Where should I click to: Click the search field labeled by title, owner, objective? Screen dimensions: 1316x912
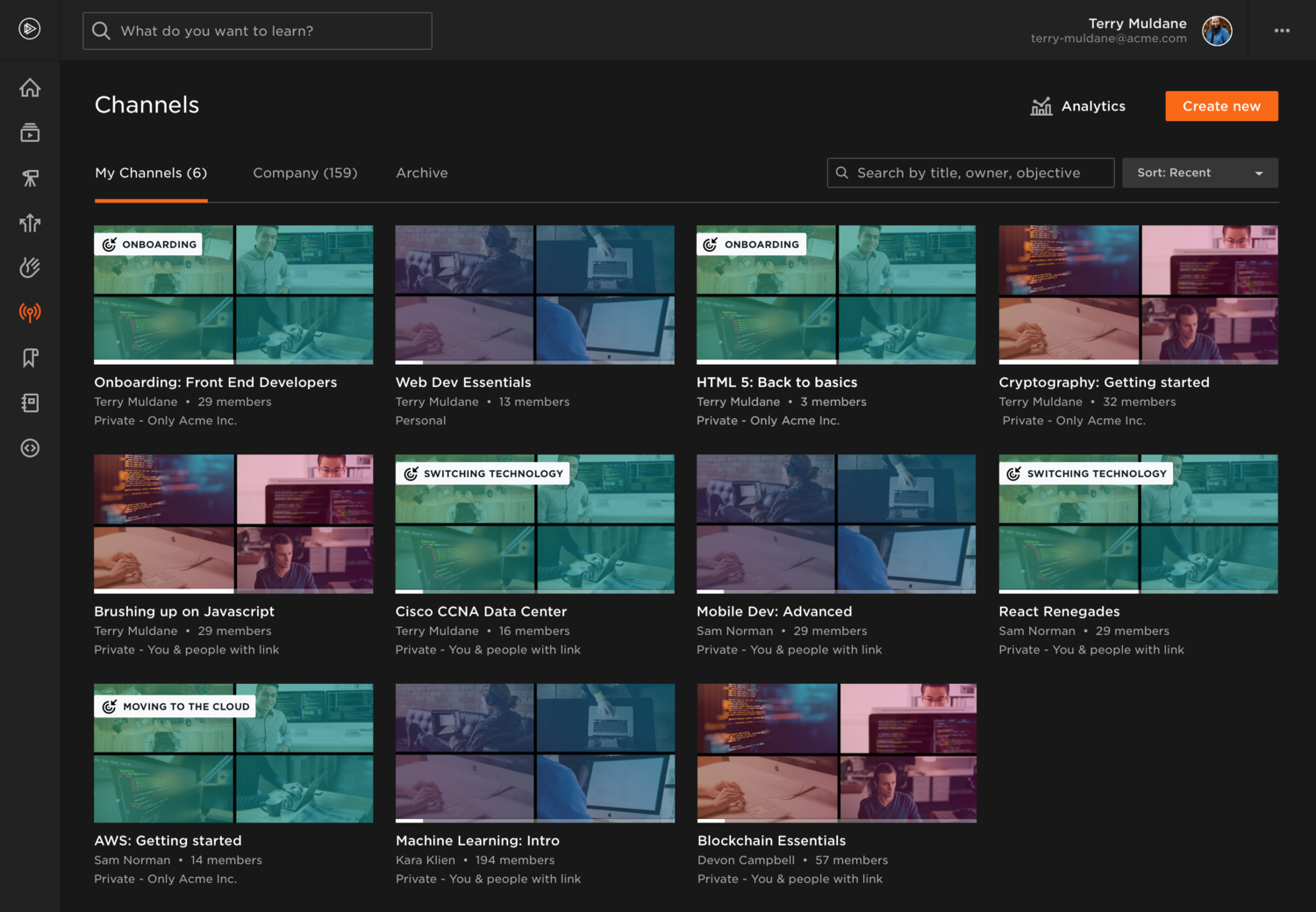pos(969,173)
